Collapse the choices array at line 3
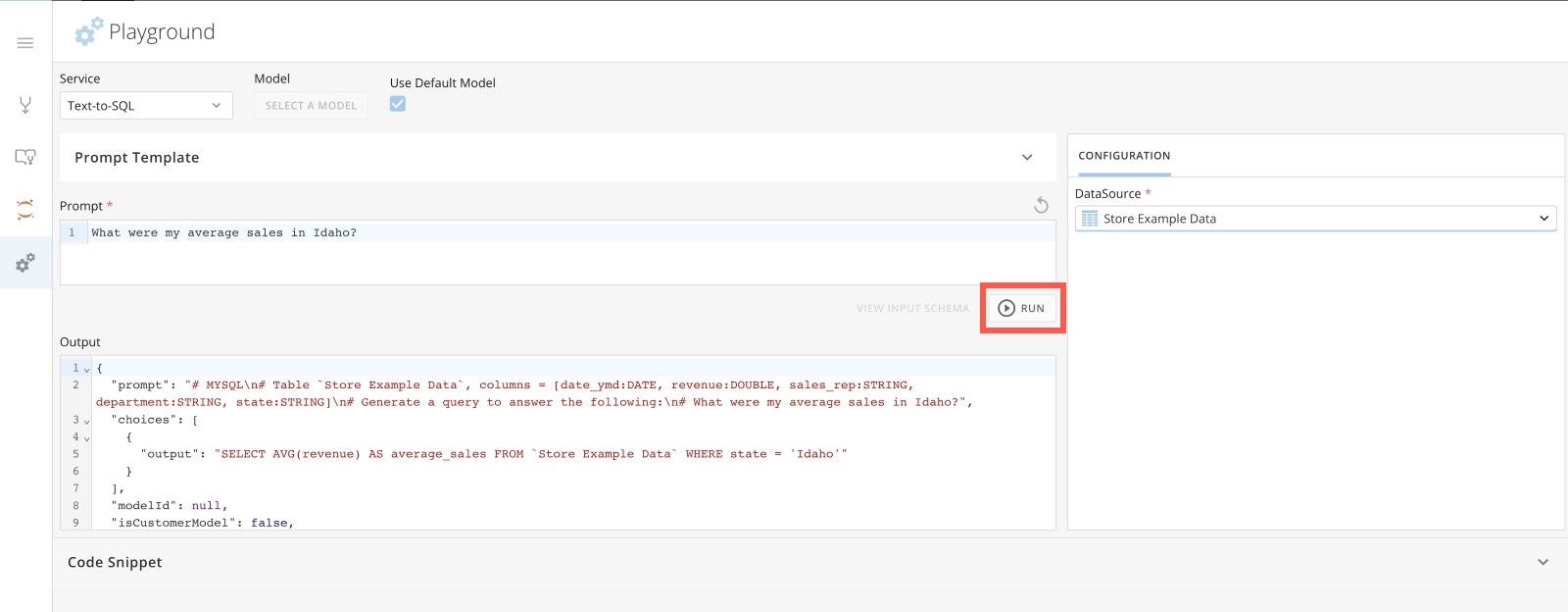1568x612 pixels. point(87,421)
